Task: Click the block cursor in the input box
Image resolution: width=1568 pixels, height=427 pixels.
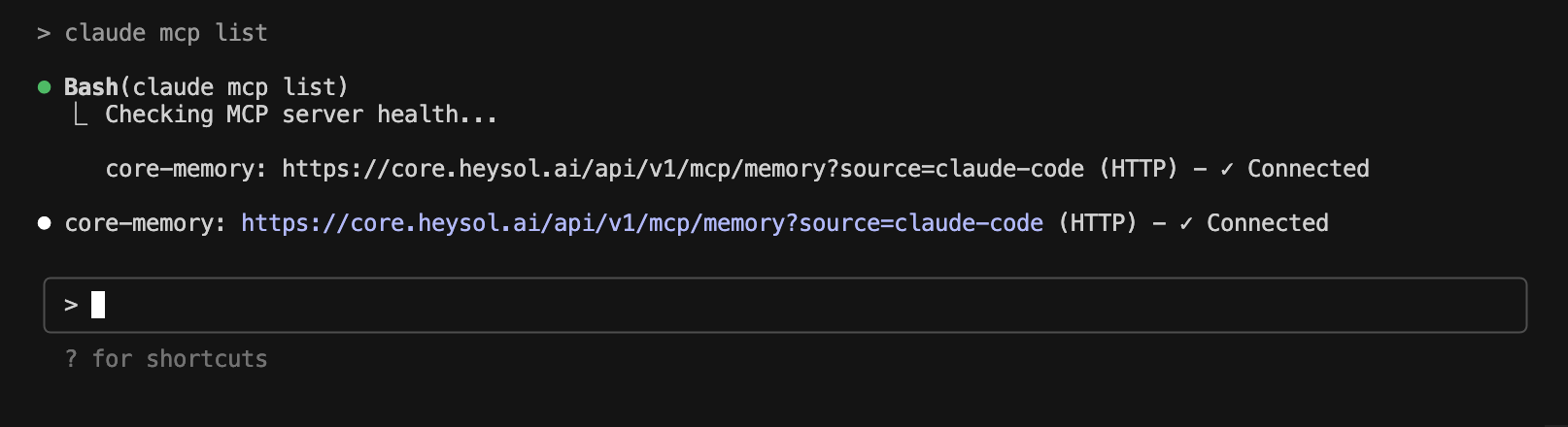Action: [98, 305]
